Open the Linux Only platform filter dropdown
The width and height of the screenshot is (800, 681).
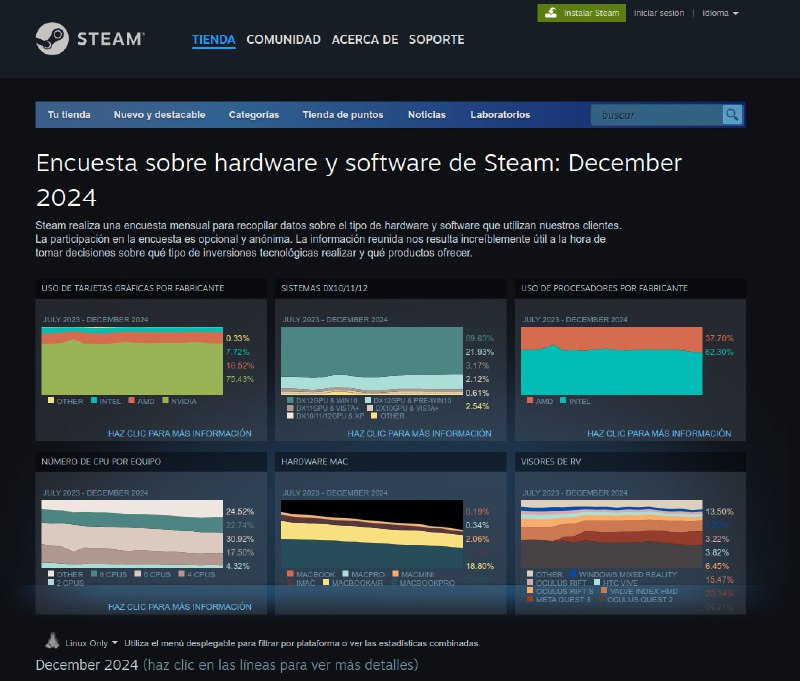tap(91, 643)
